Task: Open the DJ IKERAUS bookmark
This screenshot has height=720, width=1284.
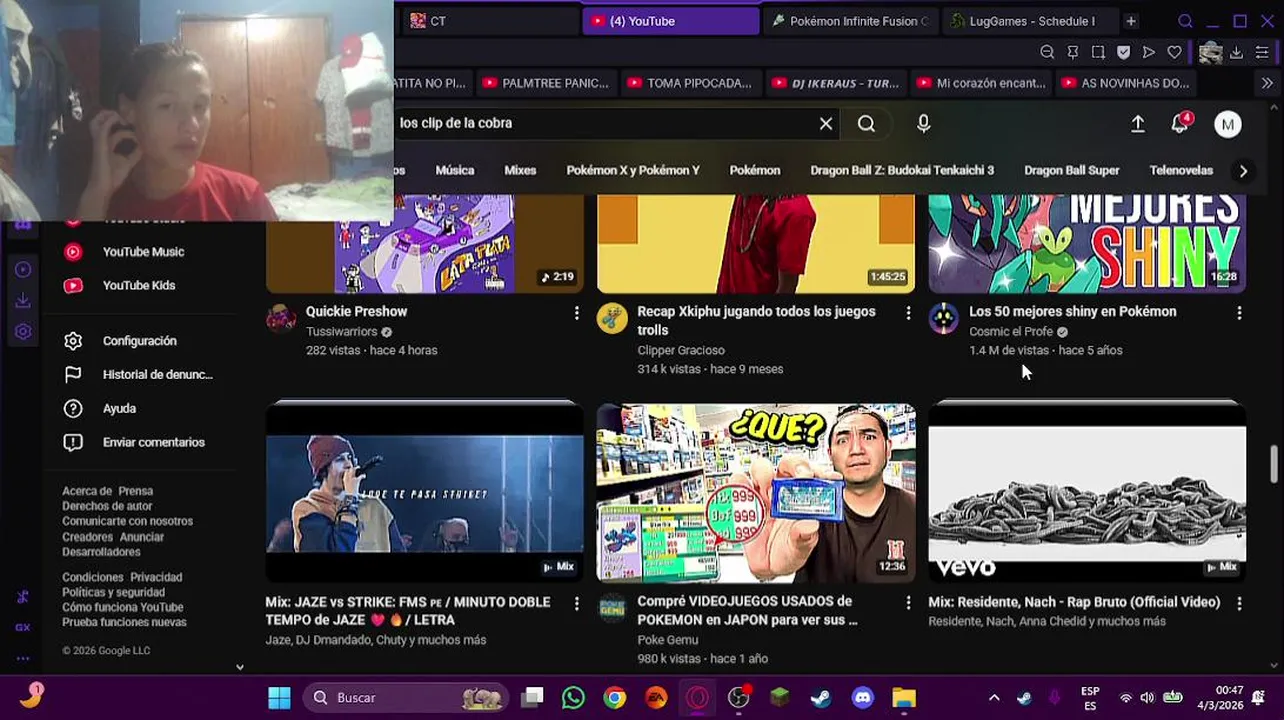Action: (x=835, y=83)
